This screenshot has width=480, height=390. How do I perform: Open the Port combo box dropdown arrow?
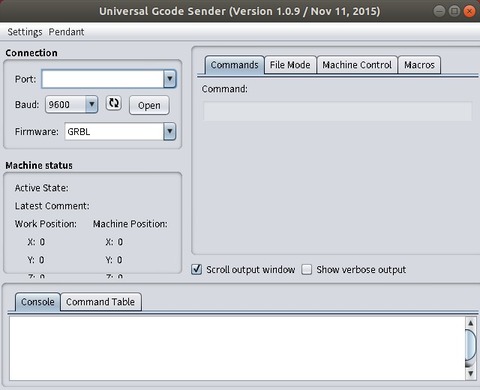point(170,79)
